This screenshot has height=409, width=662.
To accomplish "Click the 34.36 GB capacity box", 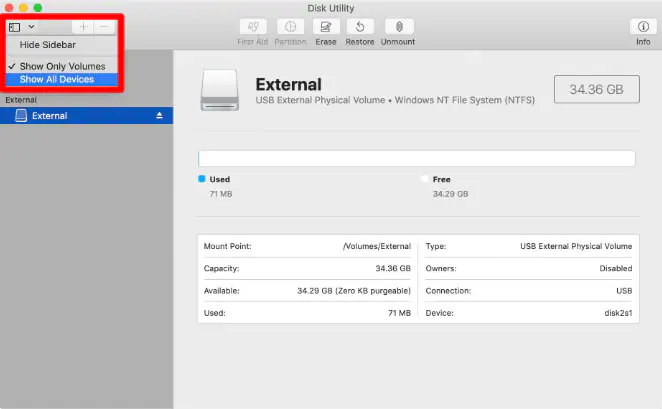I will (597, 89).
